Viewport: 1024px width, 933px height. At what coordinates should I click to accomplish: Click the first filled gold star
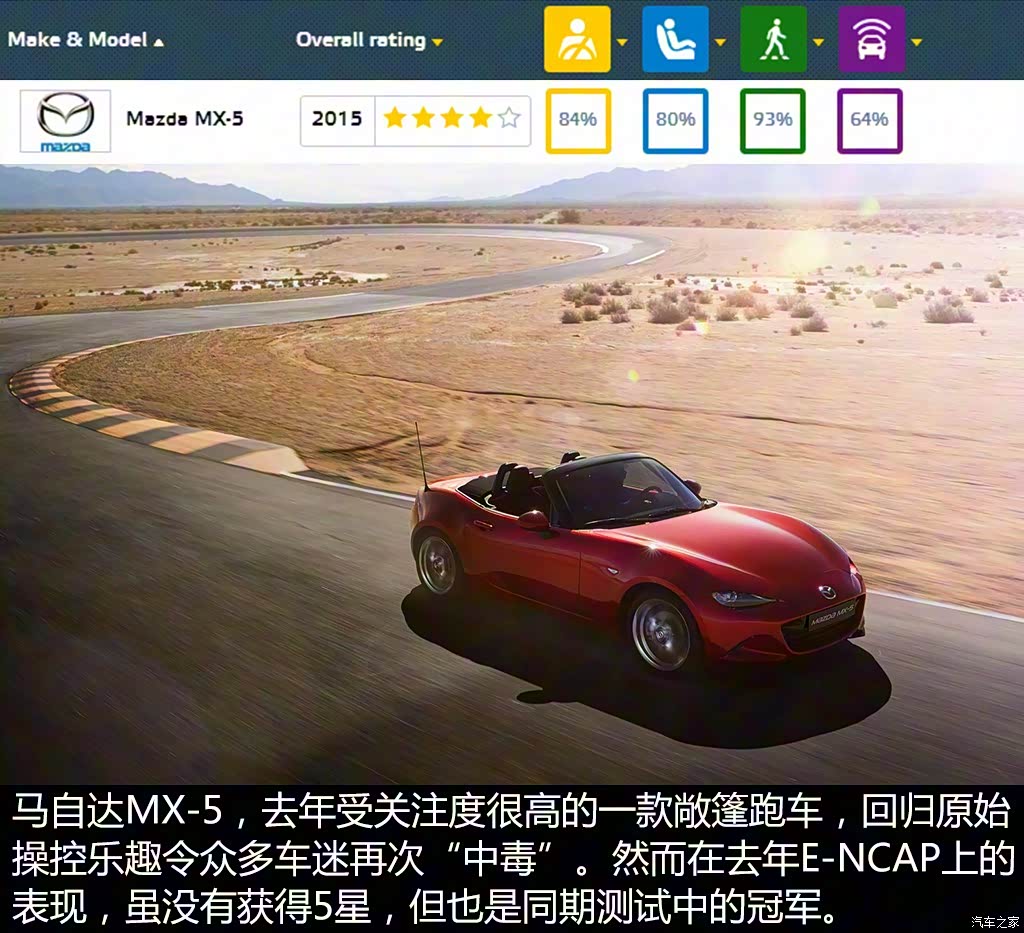pos(395,119)
